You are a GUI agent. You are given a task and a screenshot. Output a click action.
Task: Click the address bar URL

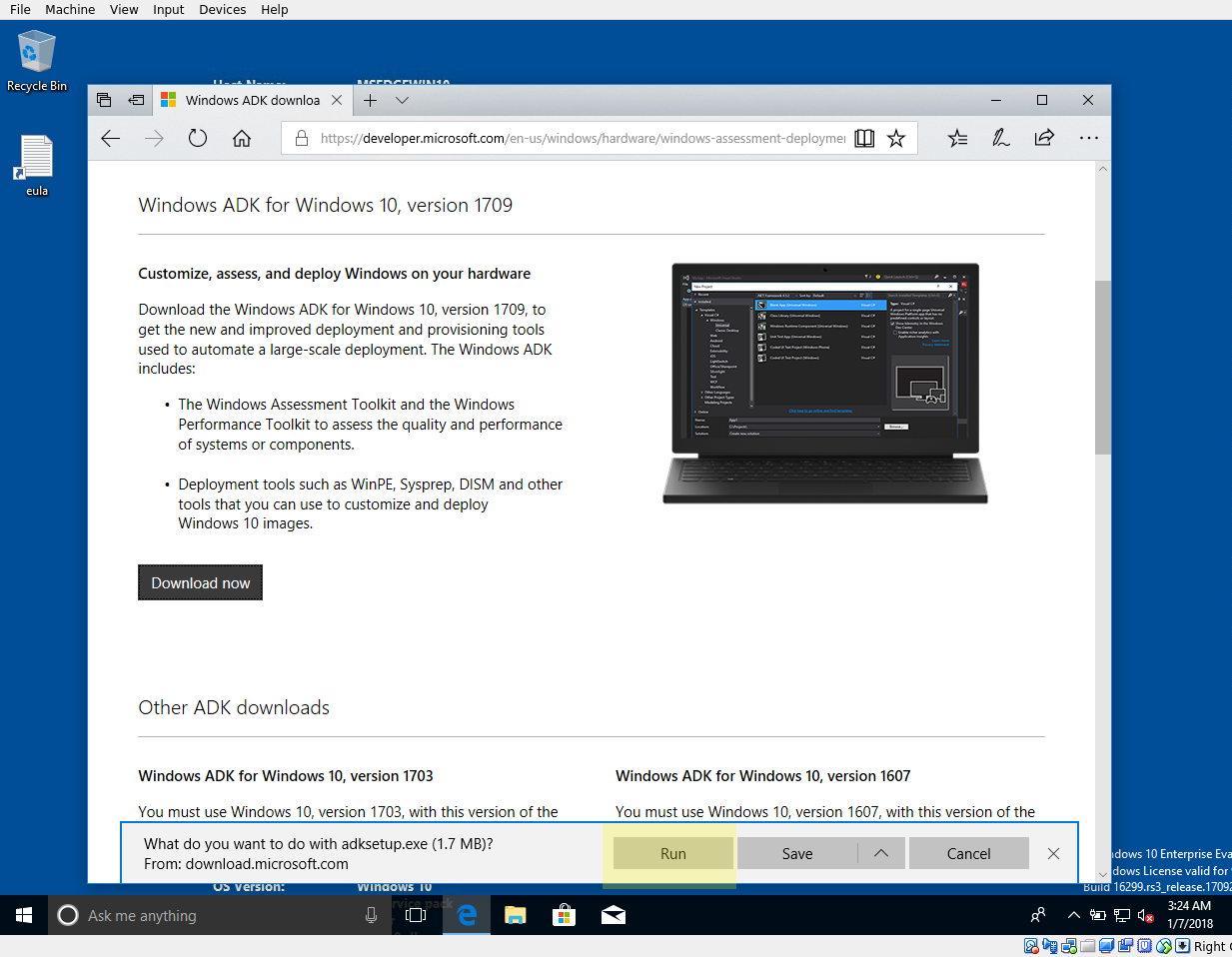[583, 139]
